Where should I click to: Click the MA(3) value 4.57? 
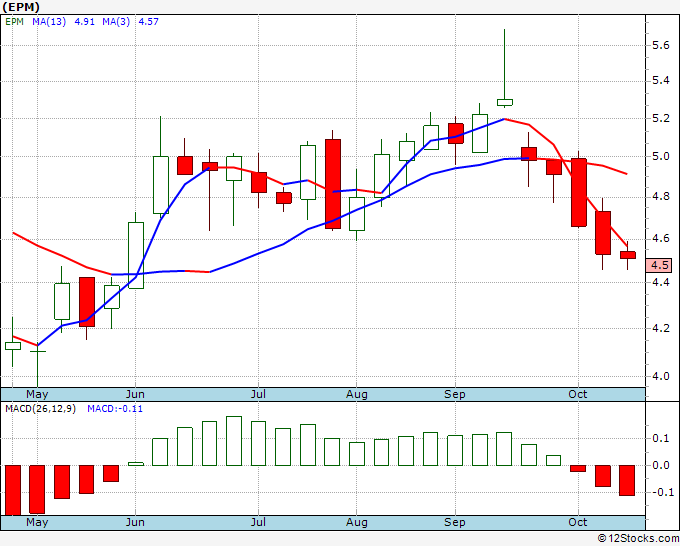148,22
